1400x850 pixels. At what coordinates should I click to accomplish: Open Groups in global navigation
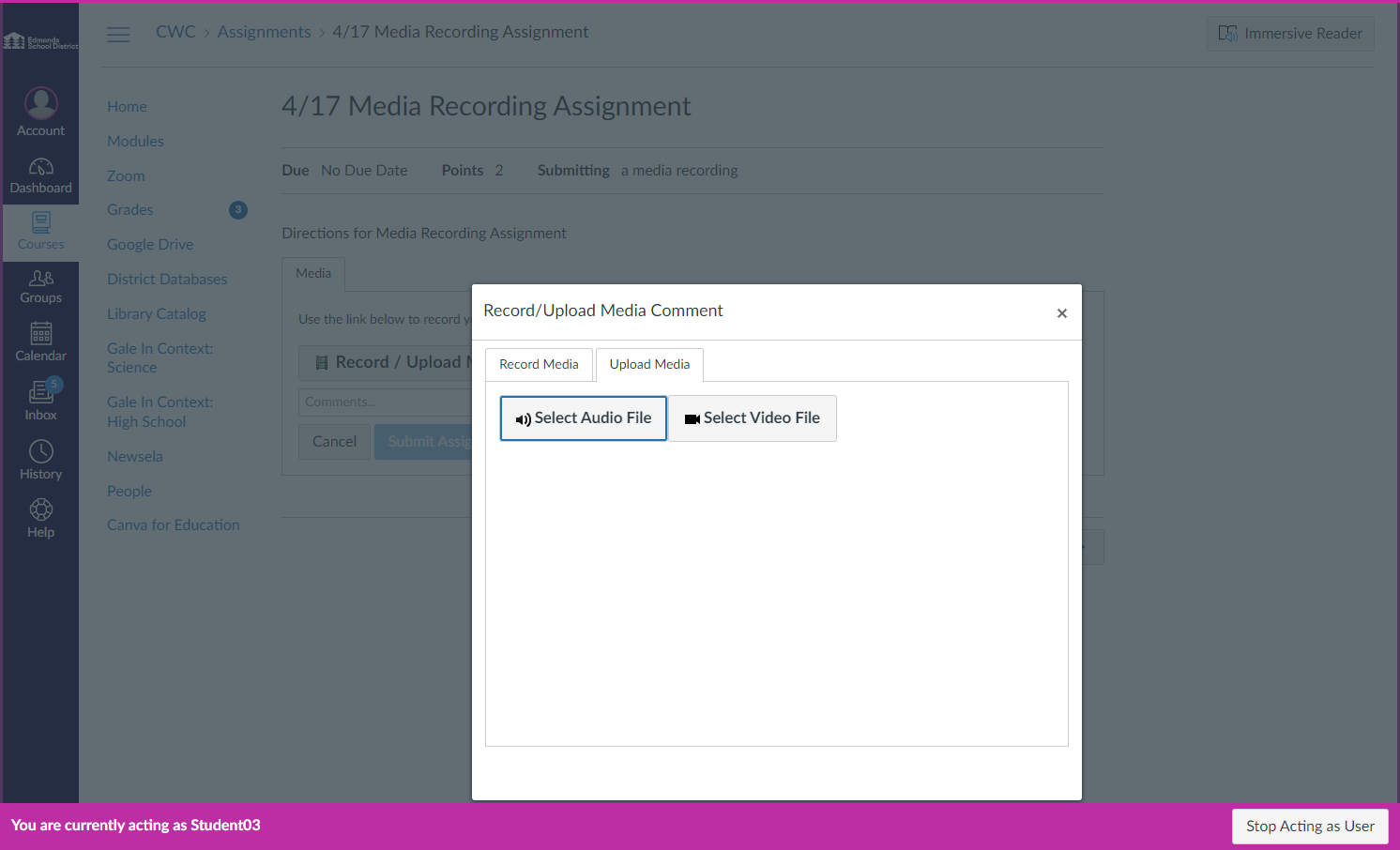click(40, 287)
